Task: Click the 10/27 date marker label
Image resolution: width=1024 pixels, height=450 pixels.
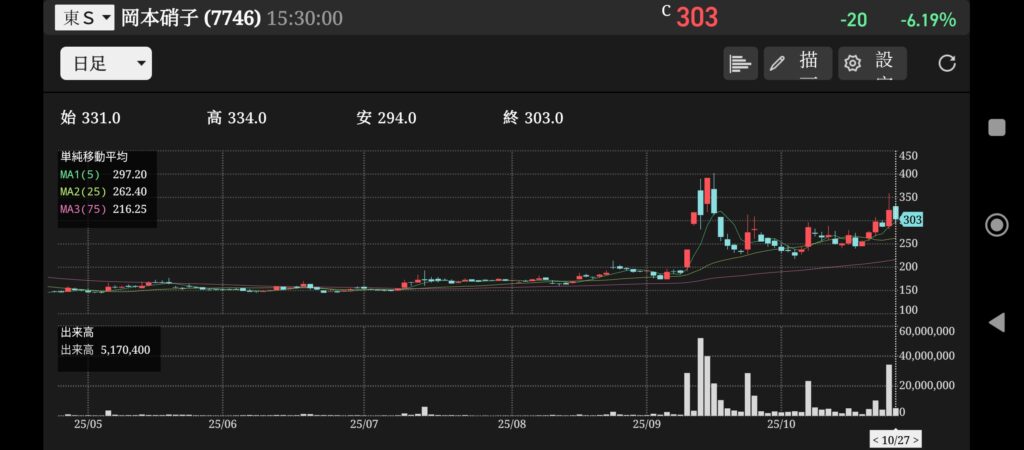Action: [x=895, y=439]
